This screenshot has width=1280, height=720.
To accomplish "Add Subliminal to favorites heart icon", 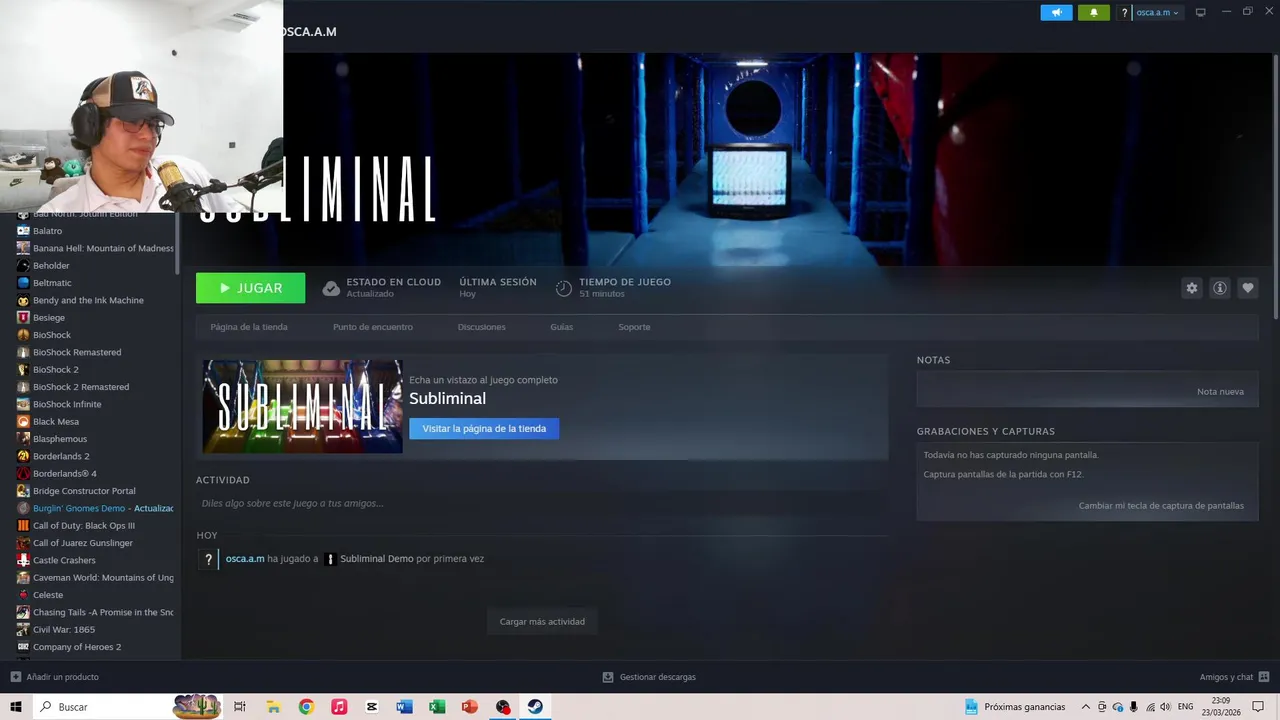I will coord(1247,288).
